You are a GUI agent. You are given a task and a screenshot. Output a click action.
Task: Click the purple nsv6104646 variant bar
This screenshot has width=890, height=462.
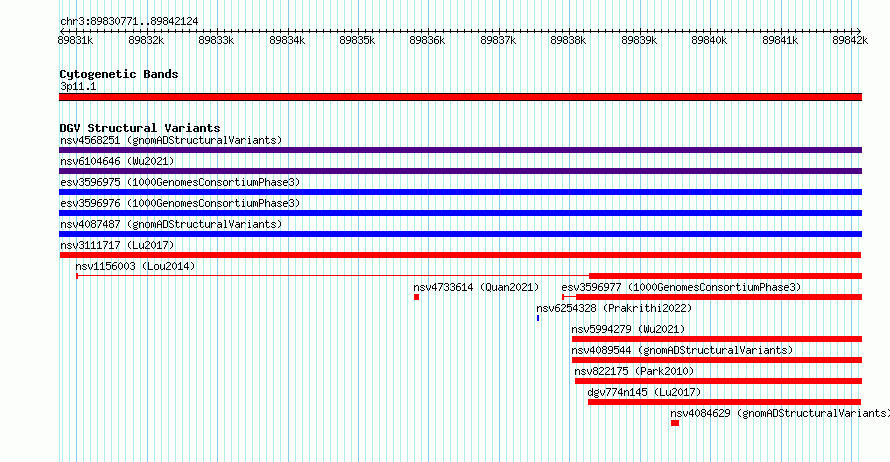[460, 171]
